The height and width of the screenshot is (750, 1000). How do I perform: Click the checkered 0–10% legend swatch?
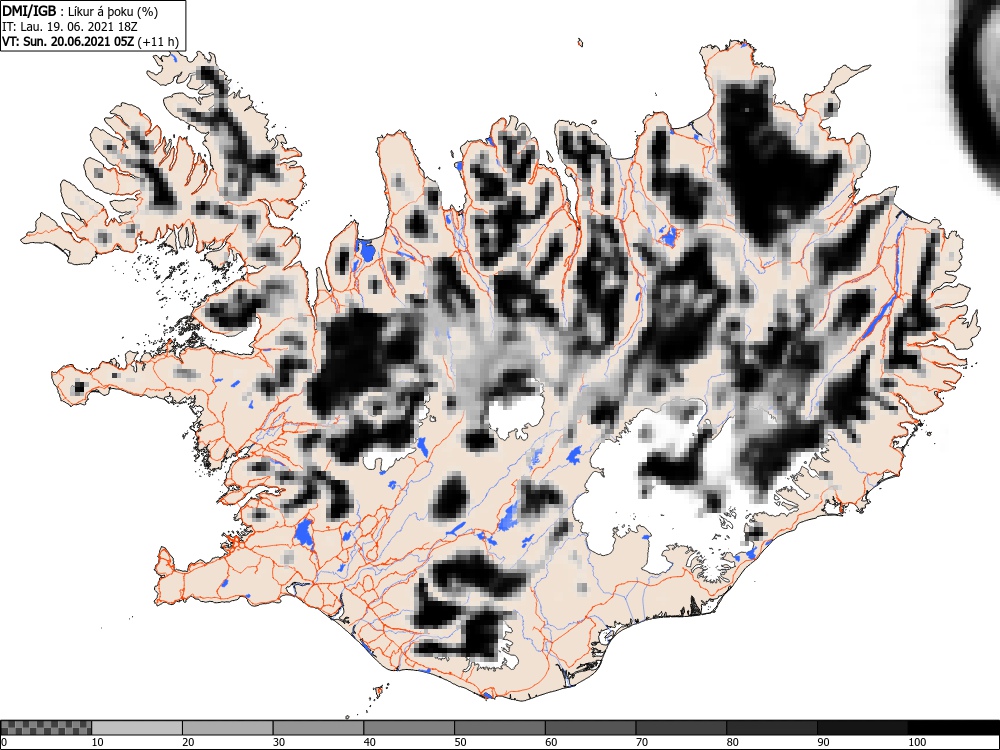coord(46,728)
